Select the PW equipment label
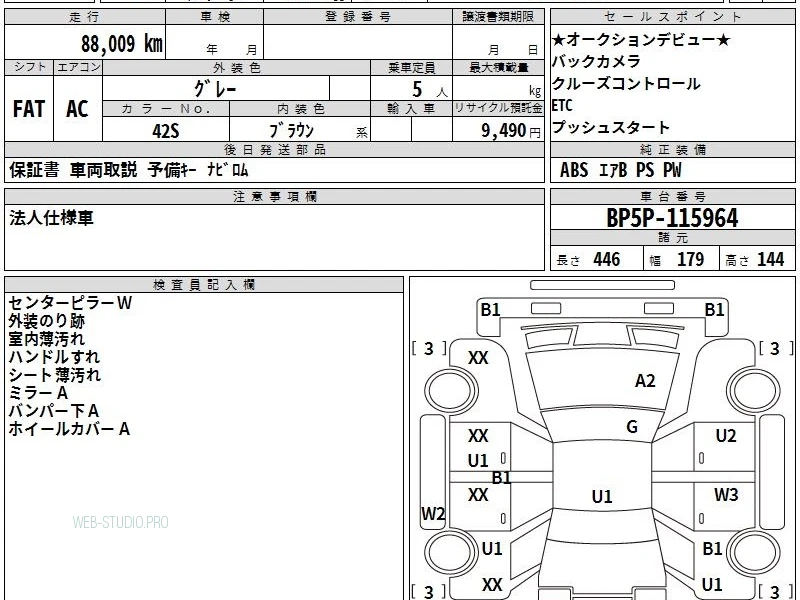Image resolution: width=800 pixels, height=600 pixels. pos(672,170)
